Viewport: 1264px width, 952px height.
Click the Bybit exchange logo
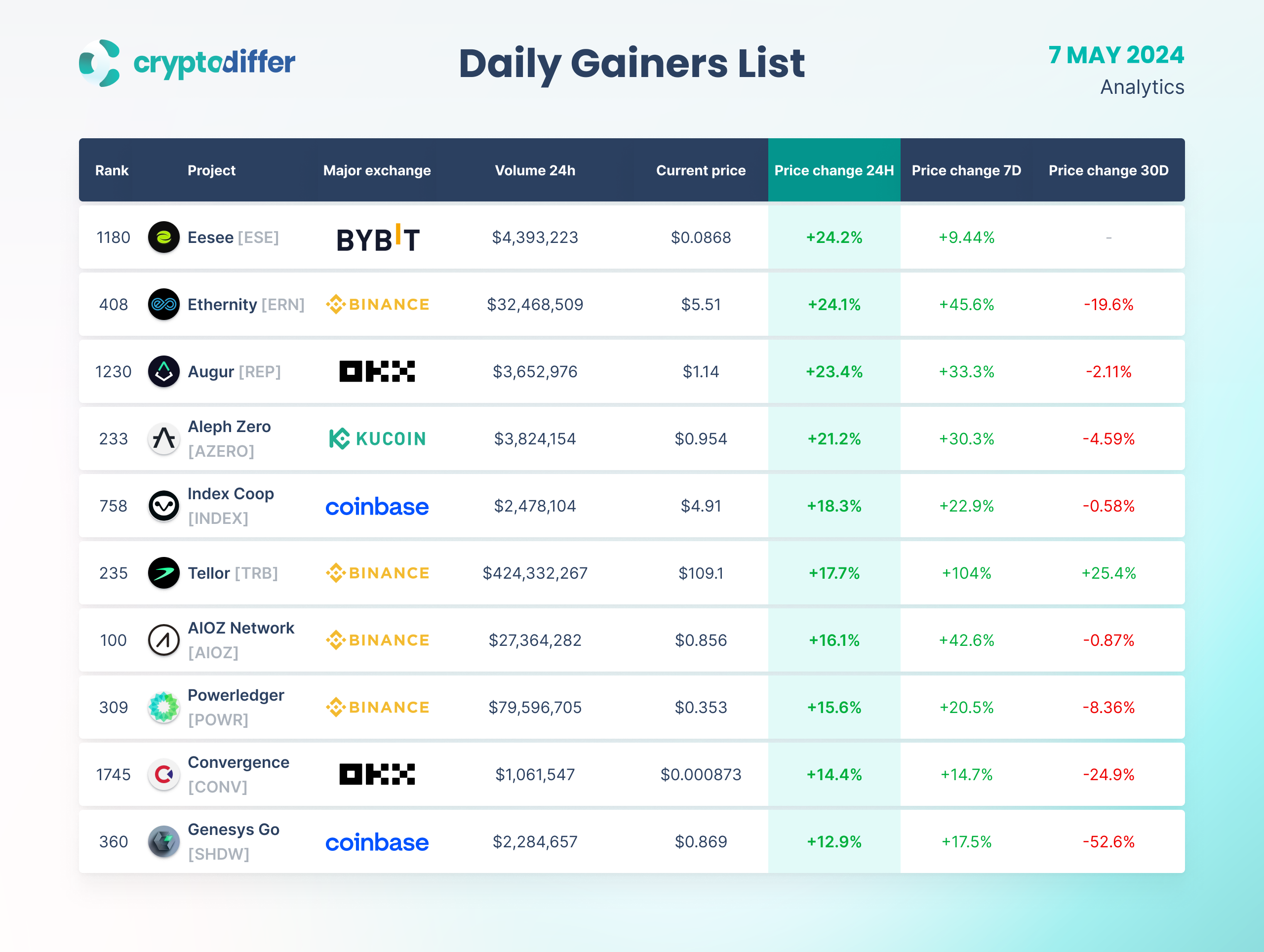[378, 238]
